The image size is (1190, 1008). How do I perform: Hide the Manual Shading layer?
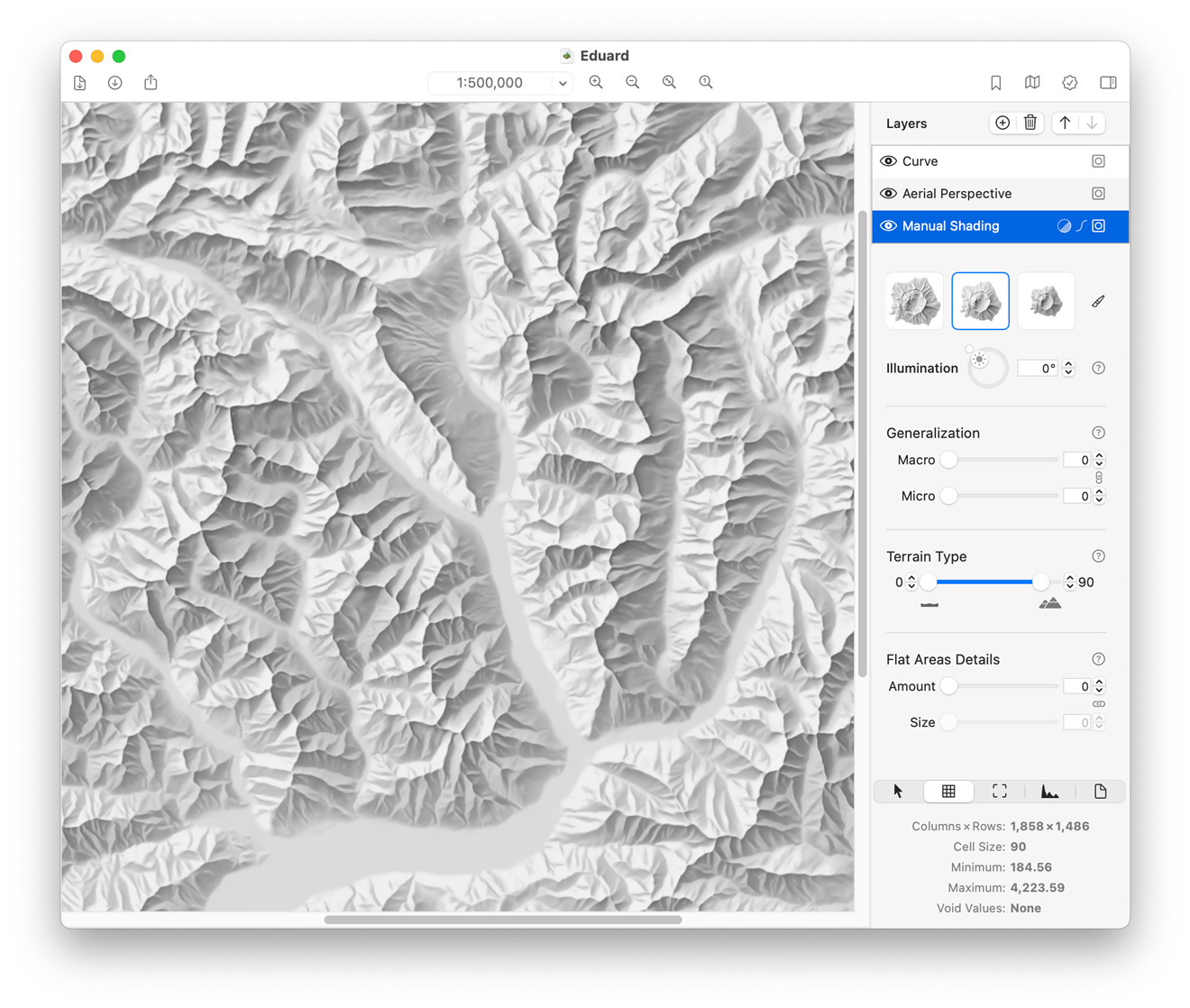click(888, 226)
